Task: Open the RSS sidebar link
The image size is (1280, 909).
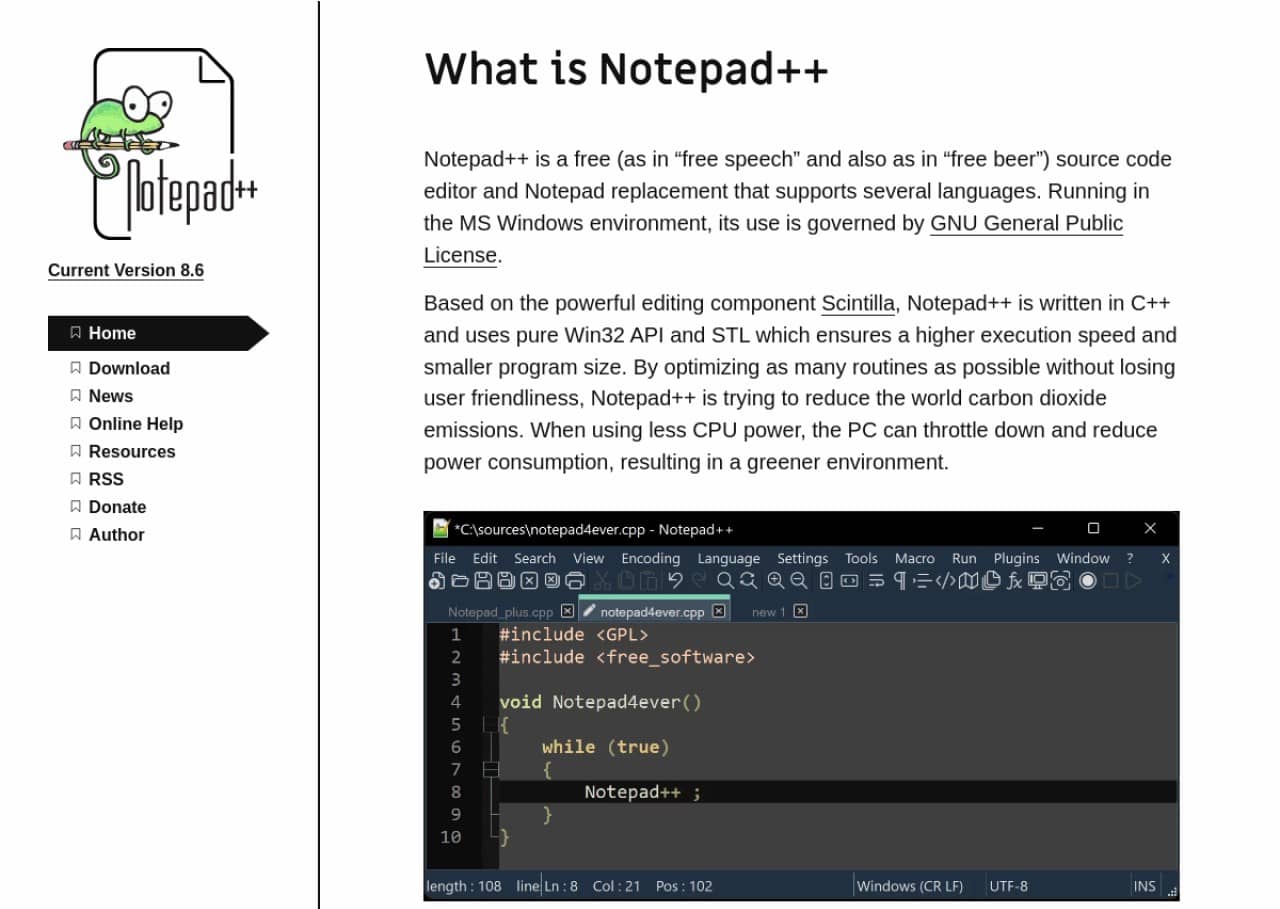Action: coord(106,479)
